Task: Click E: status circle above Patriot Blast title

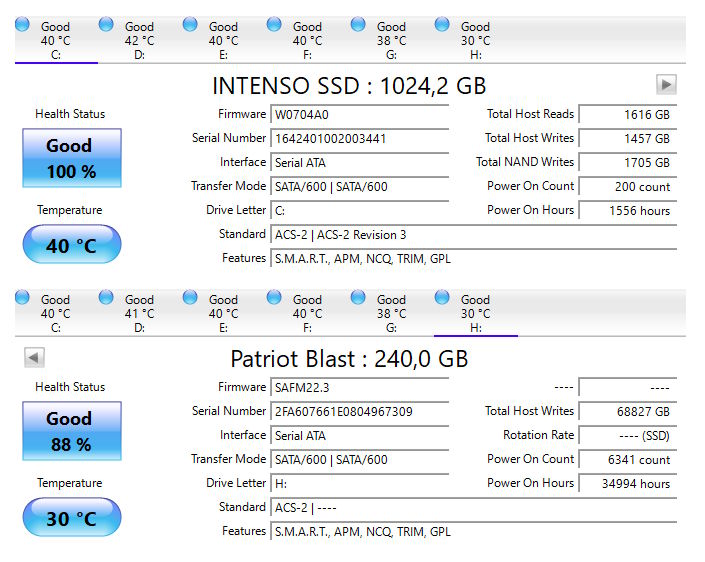Action: pyautogui.click(x=190, y=298)
